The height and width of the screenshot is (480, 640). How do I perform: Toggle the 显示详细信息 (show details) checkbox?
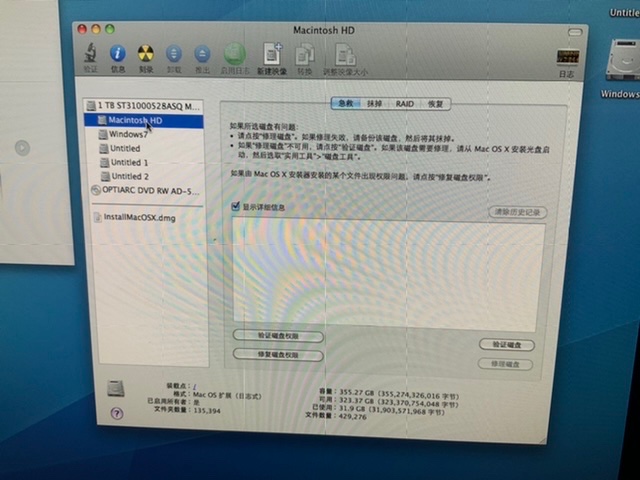(x=236, y=206)
